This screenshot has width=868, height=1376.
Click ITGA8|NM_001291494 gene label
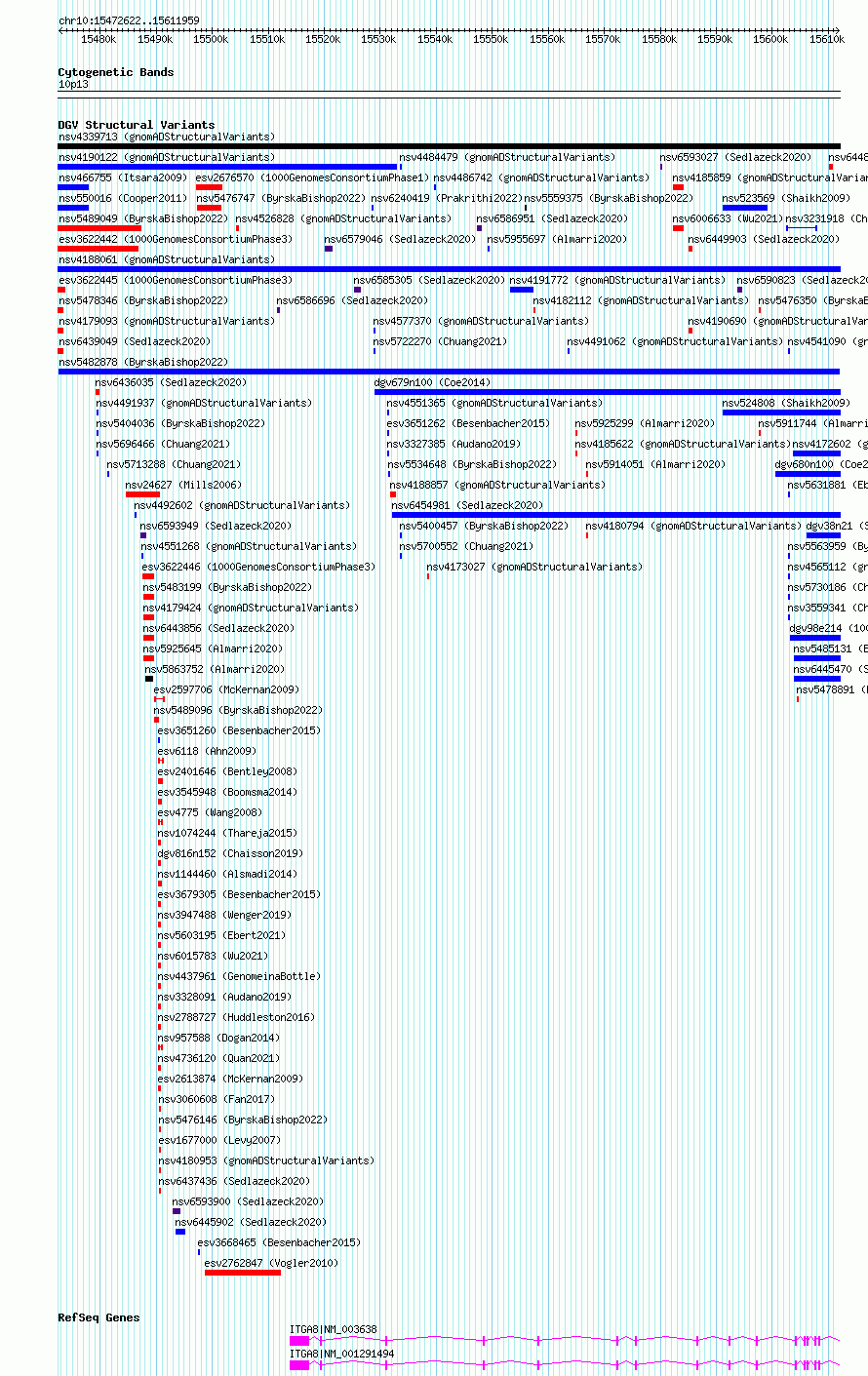coord(342,1354)
